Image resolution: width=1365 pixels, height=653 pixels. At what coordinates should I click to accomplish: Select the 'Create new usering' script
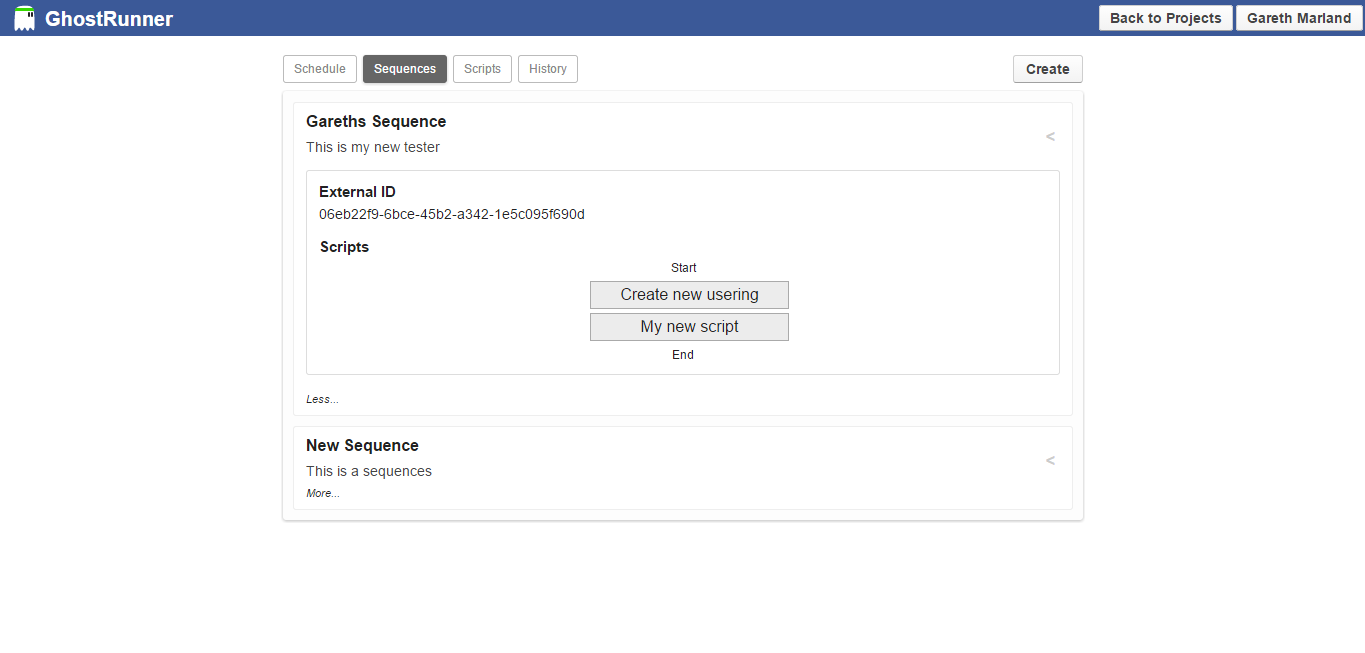pos(689,295)
